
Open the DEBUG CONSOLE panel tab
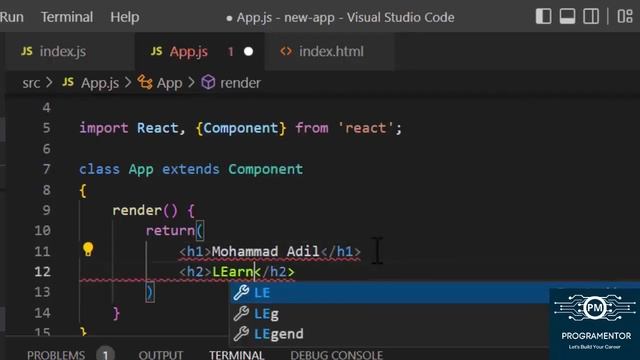(337, 355)
